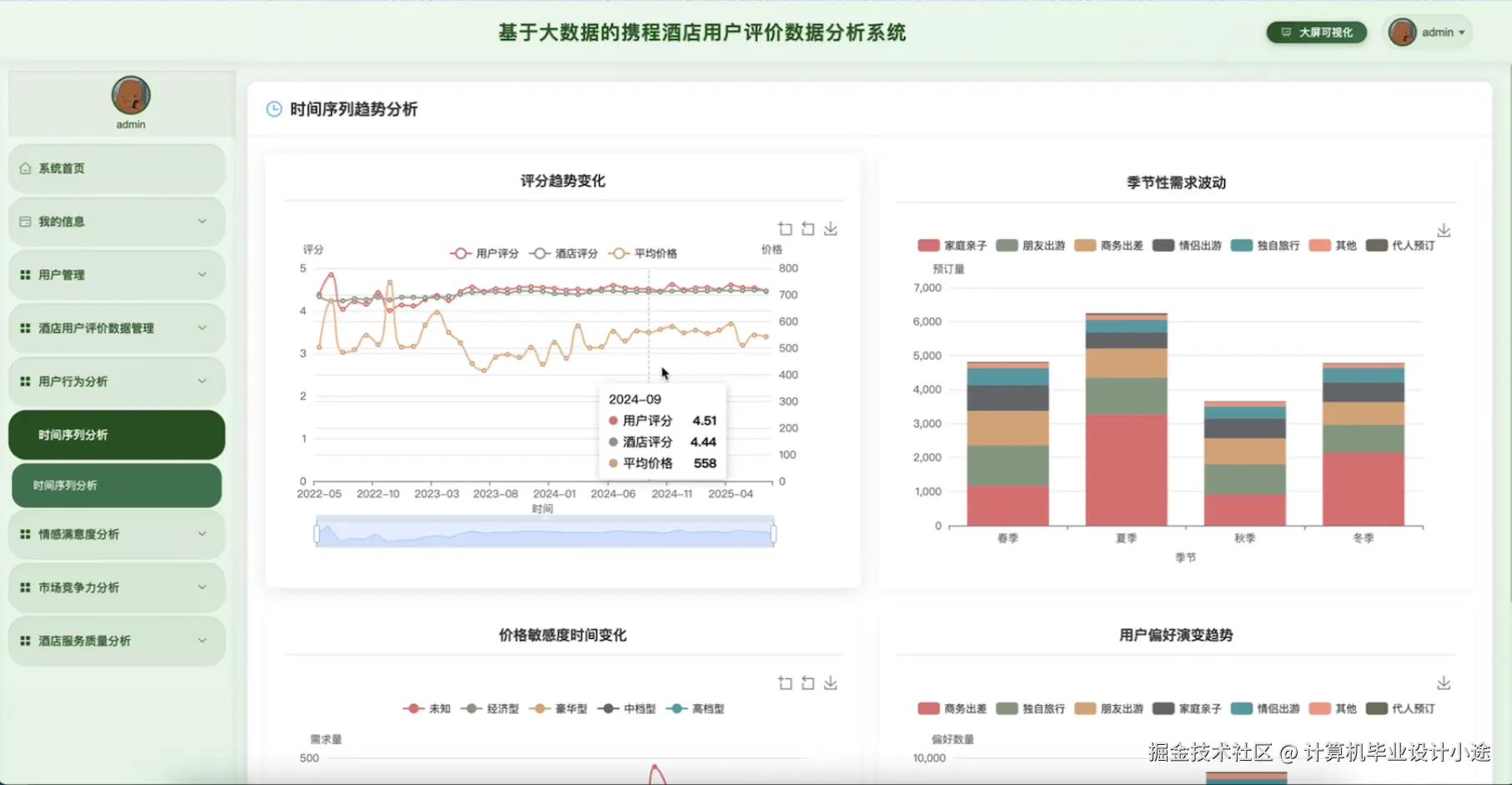Click the admin avatar thumbnail in the sidebar
1512x785 pixels.
click(x=131, y=94)
